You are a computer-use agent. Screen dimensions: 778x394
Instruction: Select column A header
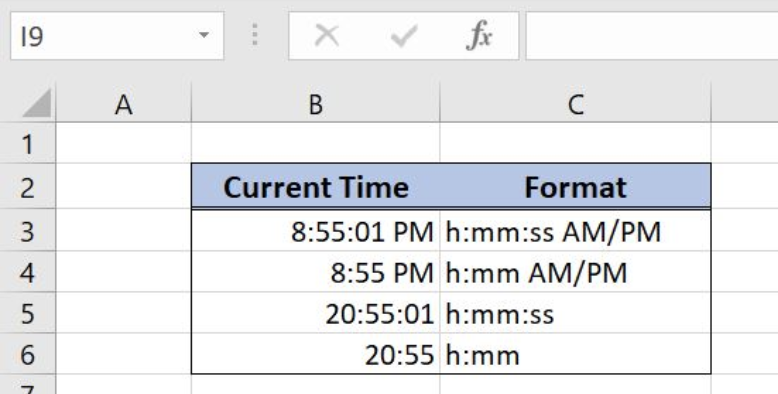click(124, 103)
